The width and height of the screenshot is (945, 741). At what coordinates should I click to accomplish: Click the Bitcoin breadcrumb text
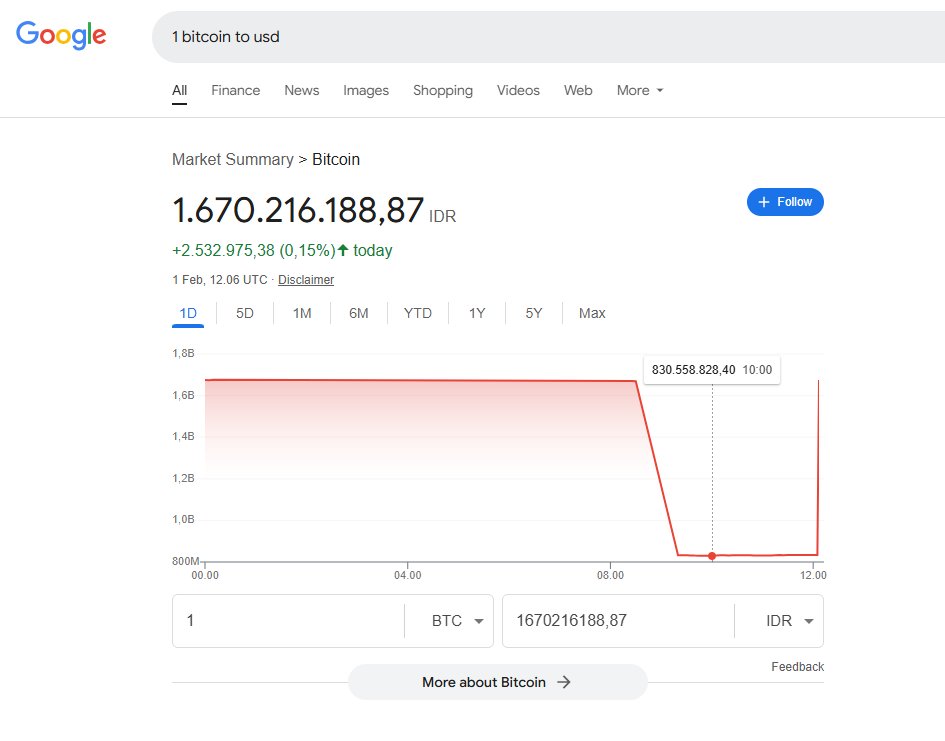click(x=336, y=159)
